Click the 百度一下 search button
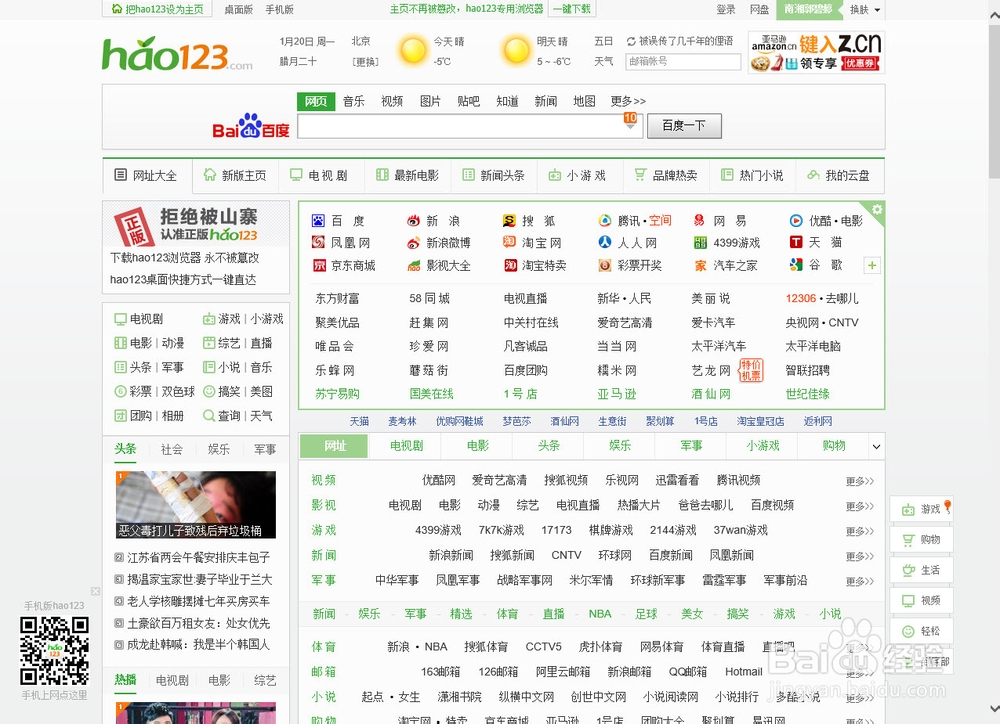 (x=684, y=126)
